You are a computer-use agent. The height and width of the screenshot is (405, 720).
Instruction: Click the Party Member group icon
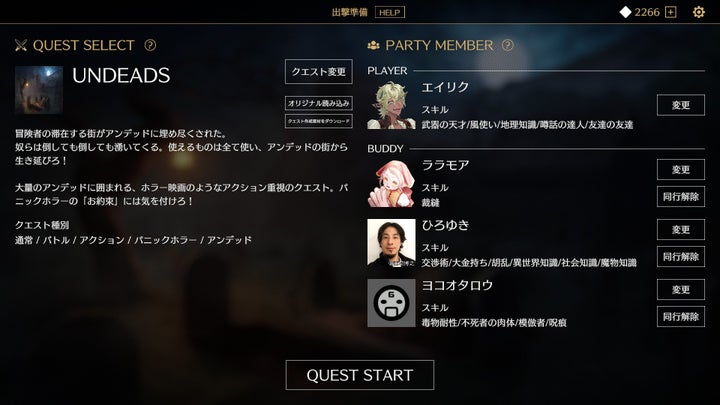[x=373, y=45]
